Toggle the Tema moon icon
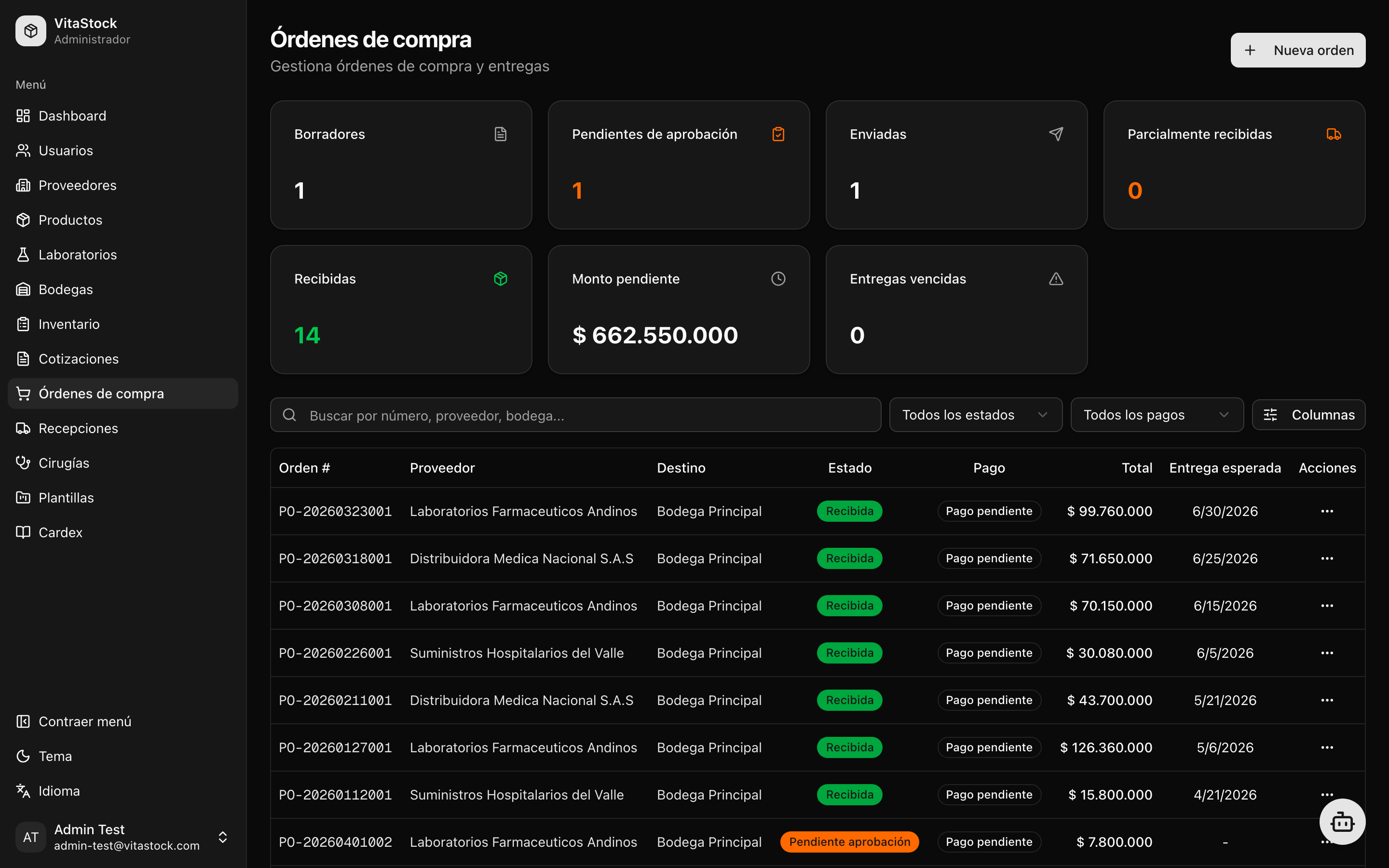Viewport: 1389px width, 868px height. (23, 756)
